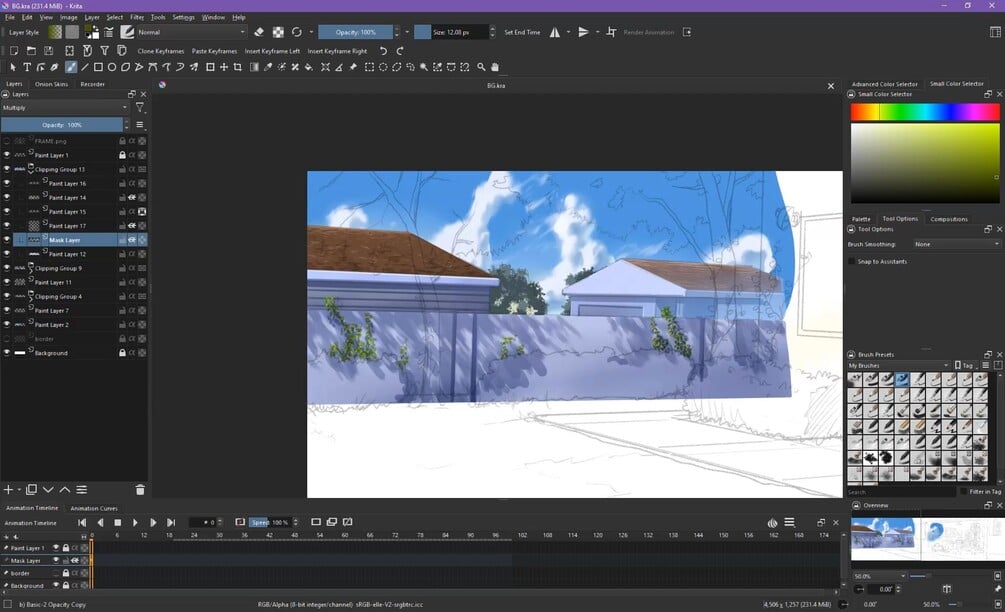Delete the layer with trash icon
The width and height of the screenshot is (1005, 612).
coord(140,490)
